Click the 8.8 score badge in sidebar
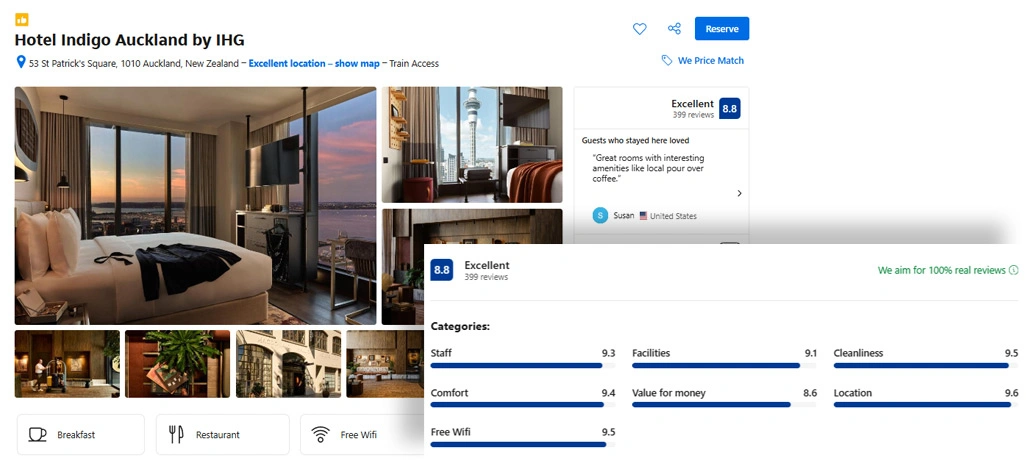 (730, 109)
